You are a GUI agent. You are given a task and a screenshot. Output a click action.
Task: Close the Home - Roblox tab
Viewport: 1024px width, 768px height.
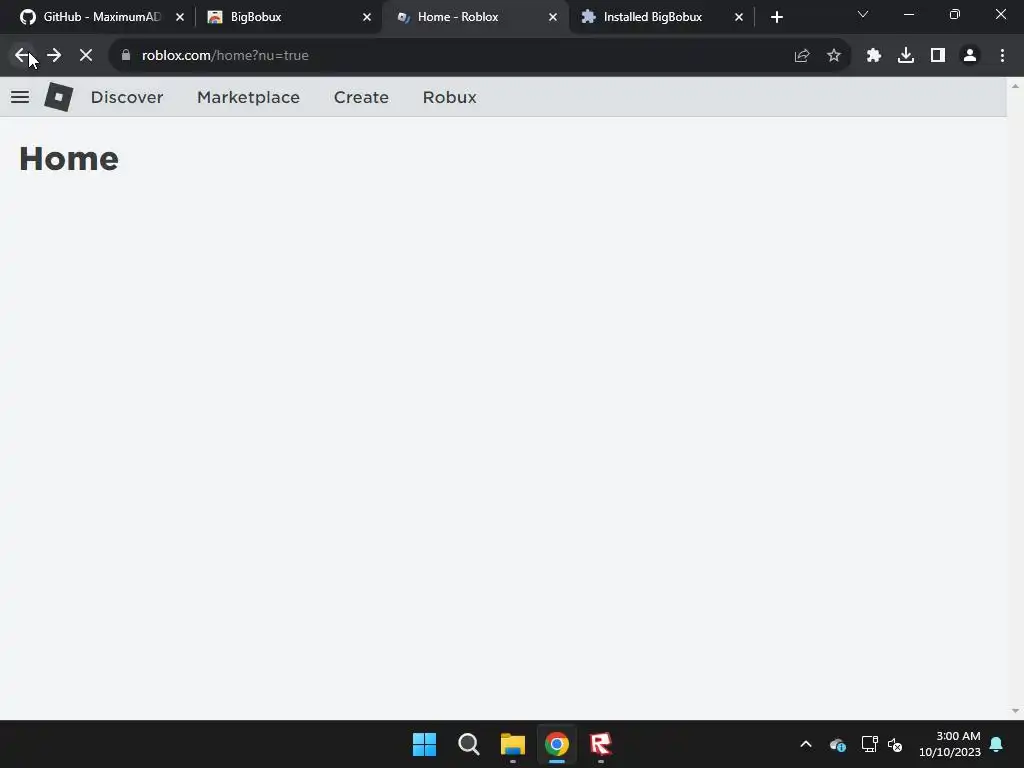(553, 17)
